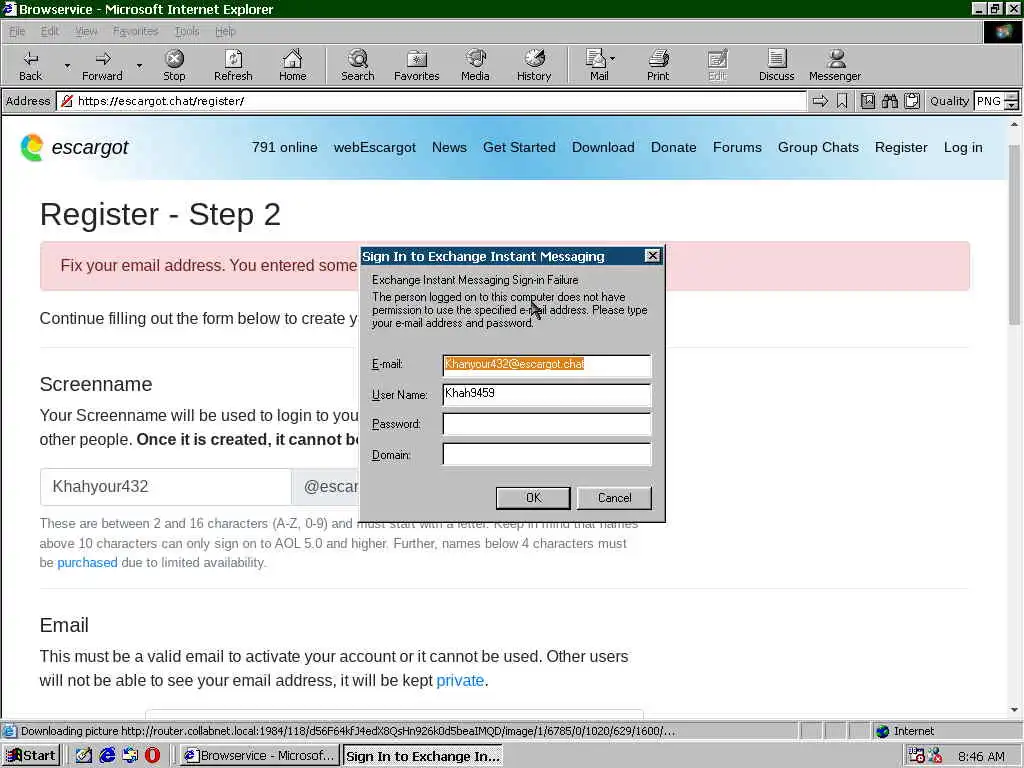The image size is (1024, 768).
Task: Click the E-mail field in the dialog
Action: [x=547, y=365]
